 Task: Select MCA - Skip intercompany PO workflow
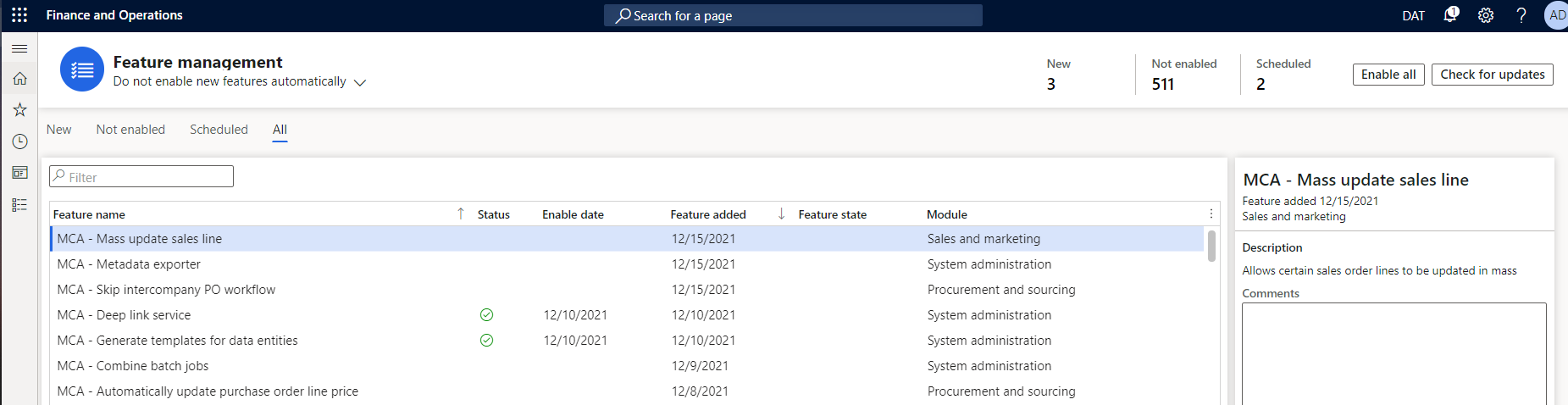pyautogui.click(x=627, y=290)
